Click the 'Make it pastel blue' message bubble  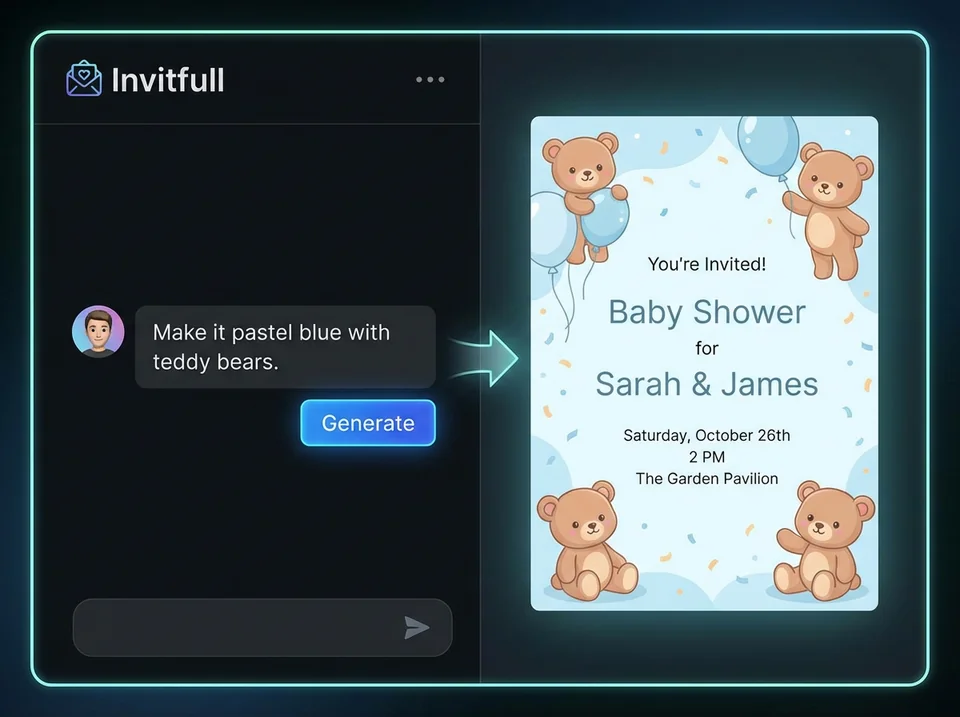click(x=285, y=347)
